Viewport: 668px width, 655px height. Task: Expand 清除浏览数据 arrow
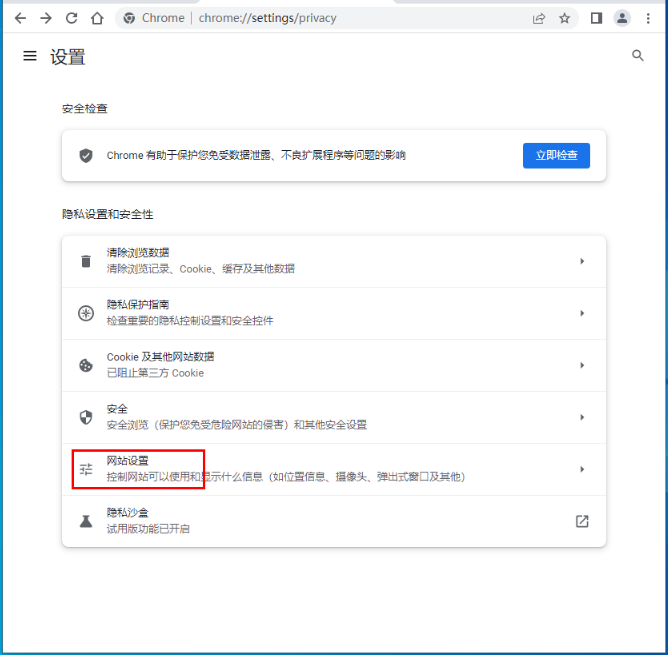(582, 261)
